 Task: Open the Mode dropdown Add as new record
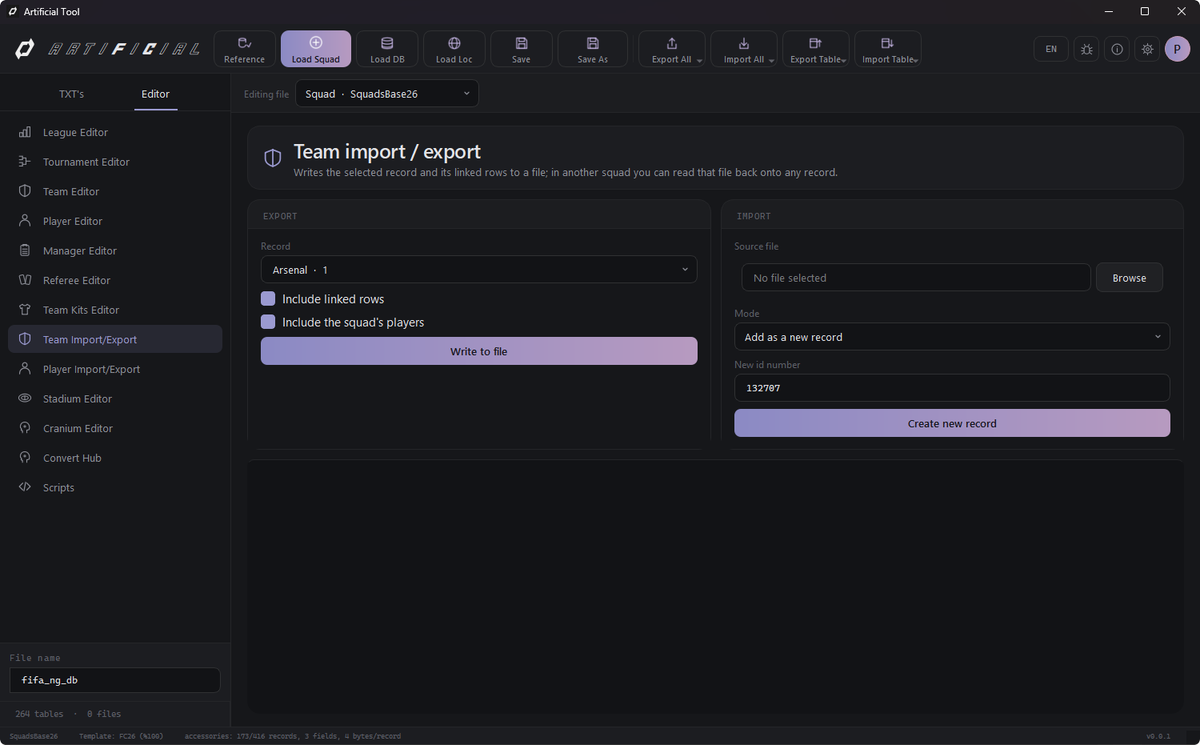coord(952,337)
